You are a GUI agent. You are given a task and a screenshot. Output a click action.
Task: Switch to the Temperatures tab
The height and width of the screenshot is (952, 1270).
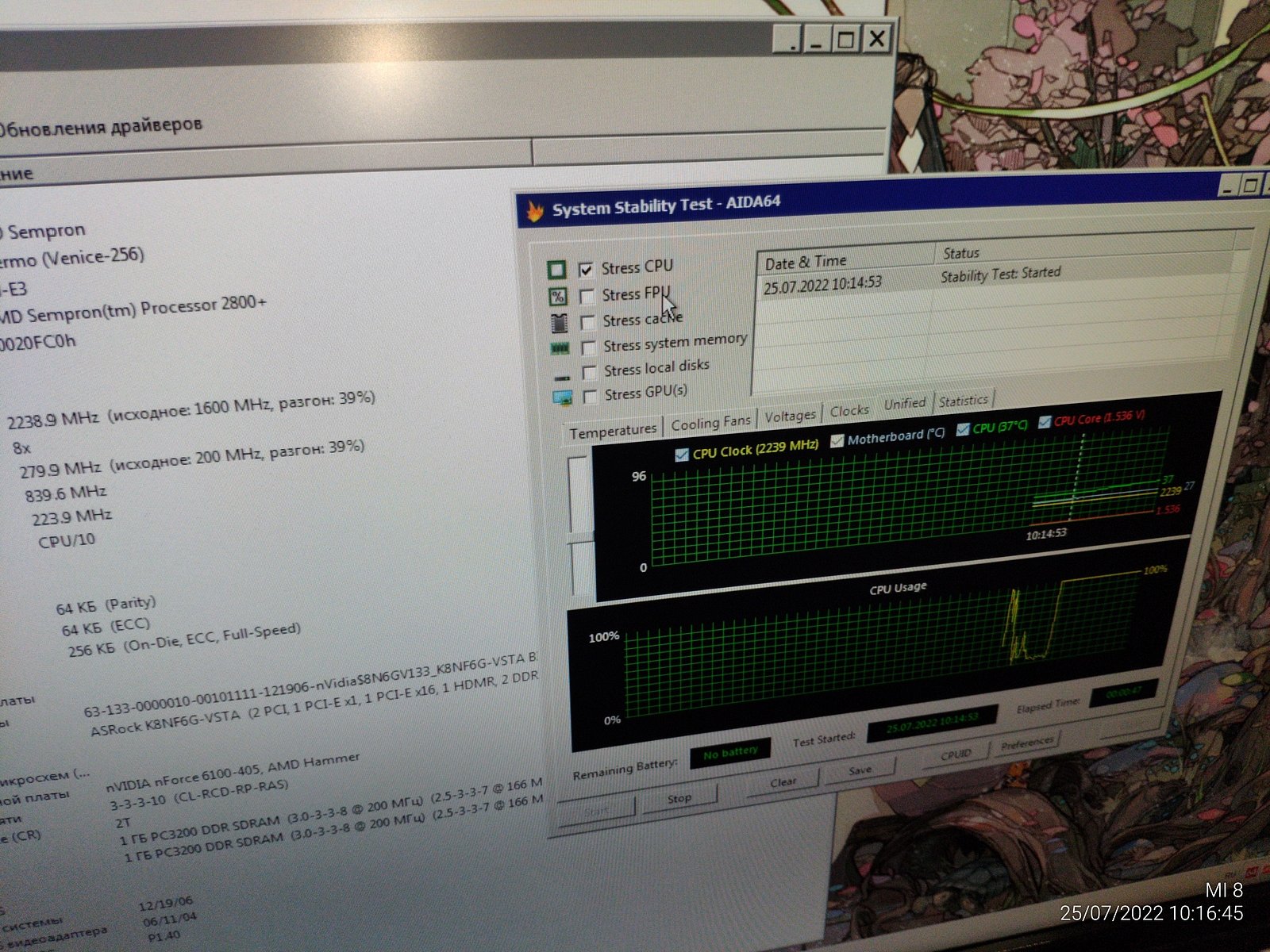click(x=613, y=431)
